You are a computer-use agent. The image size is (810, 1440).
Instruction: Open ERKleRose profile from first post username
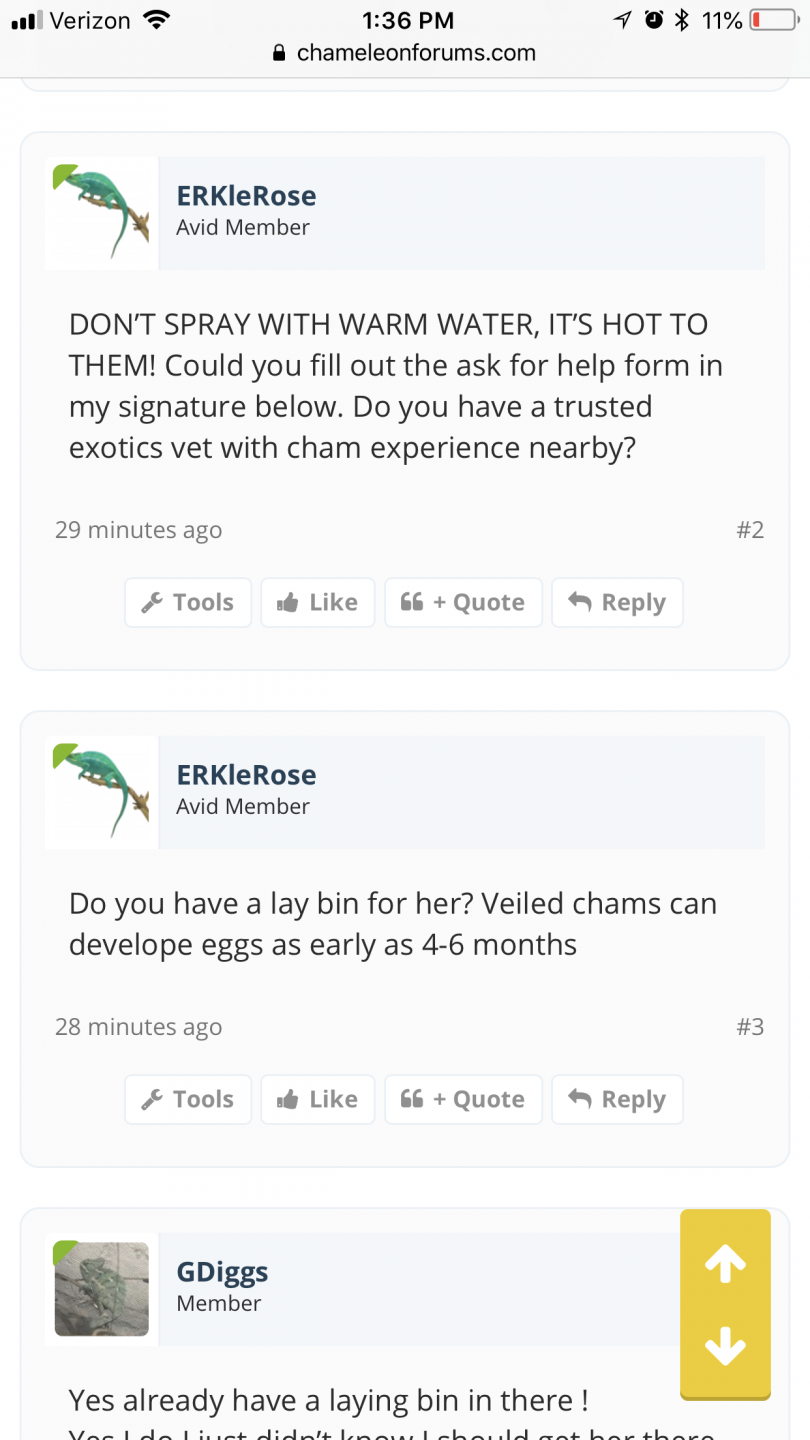[x=246, y=195]
